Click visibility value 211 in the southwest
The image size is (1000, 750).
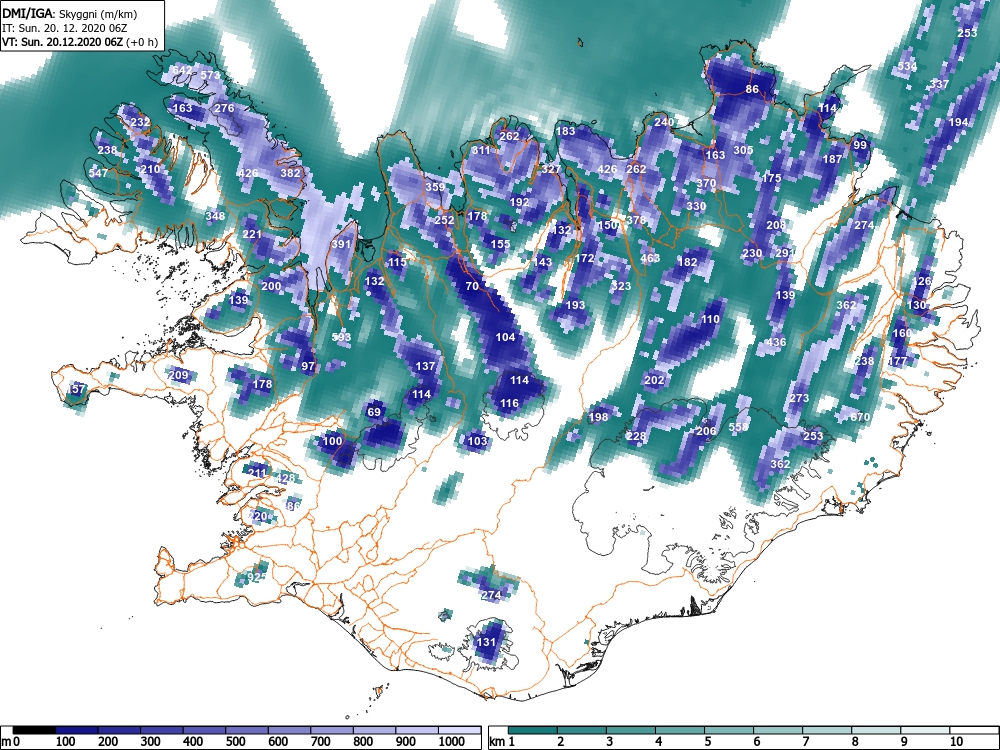pyautogui.click(x=256, y=473)
